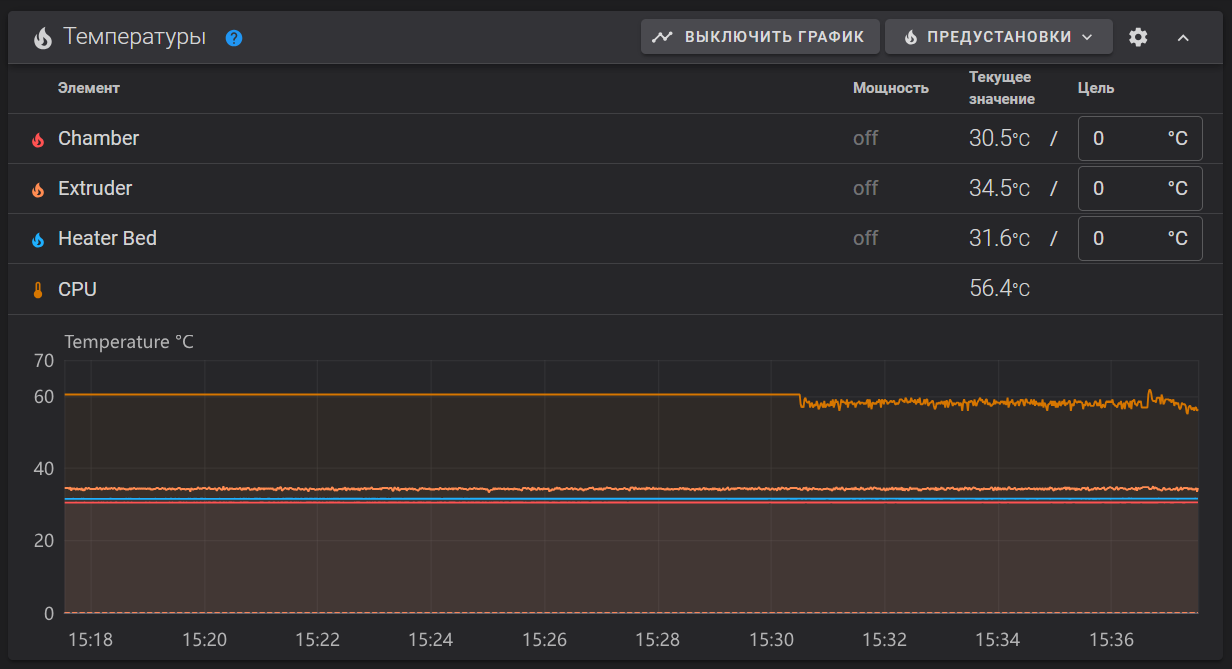Click the Heater Bed target temperature field
Viewport: 1232px width, 669px height.
tap(1140, 238)
